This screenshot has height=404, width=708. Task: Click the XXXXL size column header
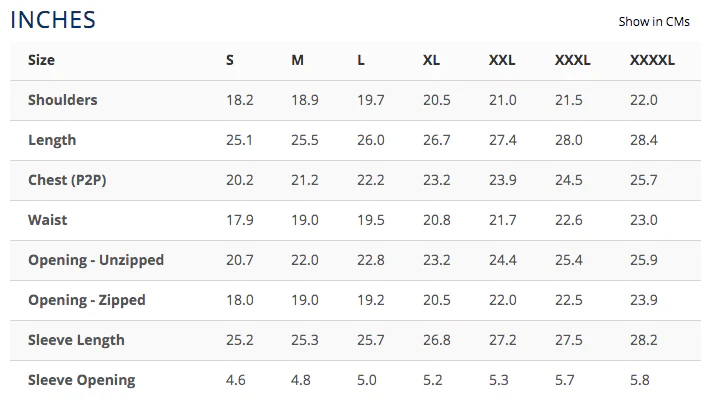click(x=652, y=60)
